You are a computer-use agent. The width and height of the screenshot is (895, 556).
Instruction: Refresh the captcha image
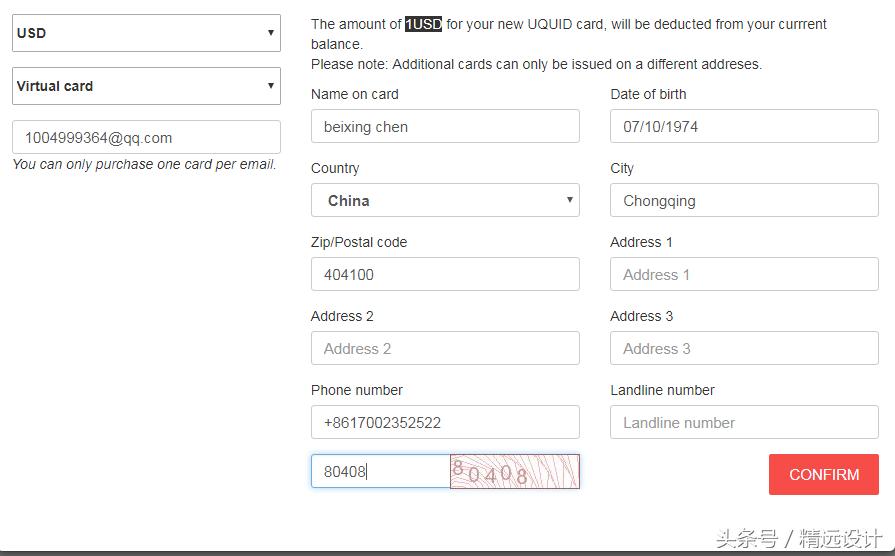(515, 471)
